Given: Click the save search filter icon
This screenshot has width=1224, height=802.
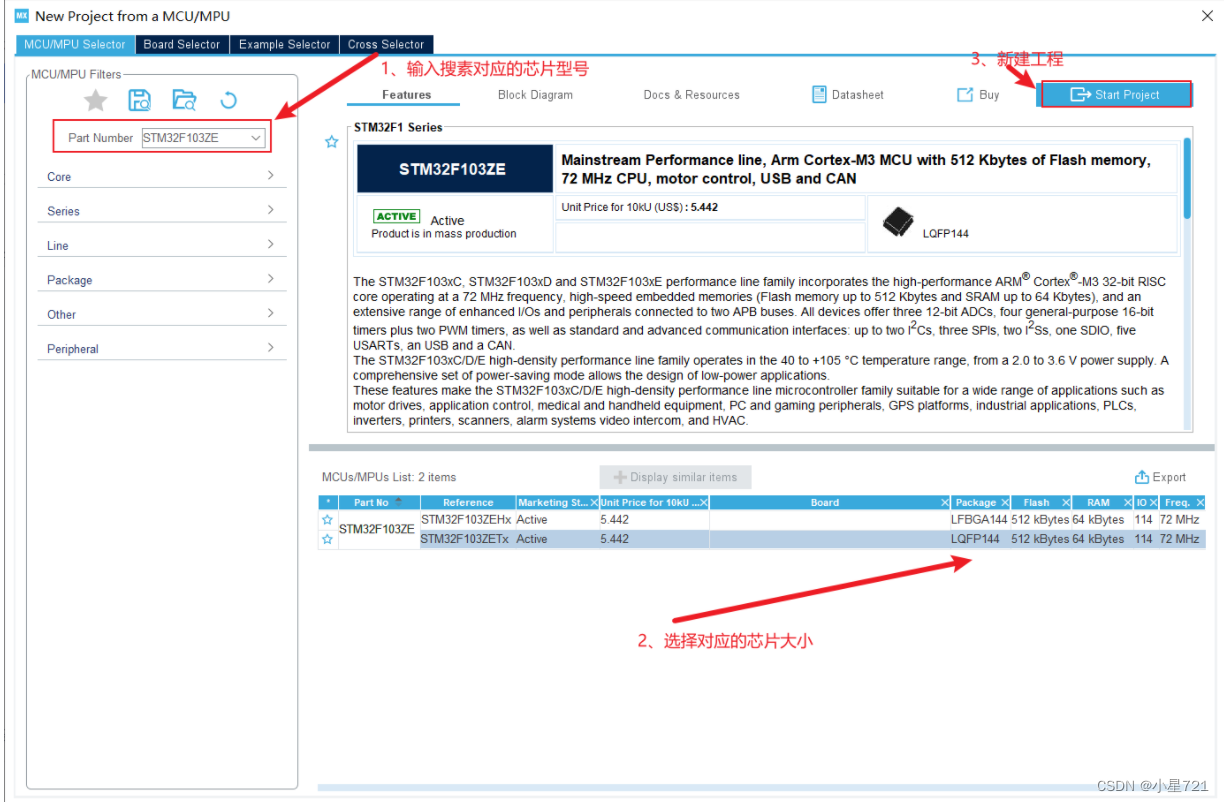Looking at the screenshot, I should pos(140,100).
